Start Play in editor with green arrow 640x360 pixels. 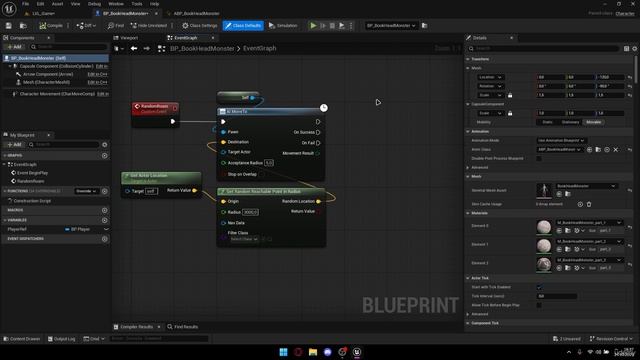coord(313,26)
